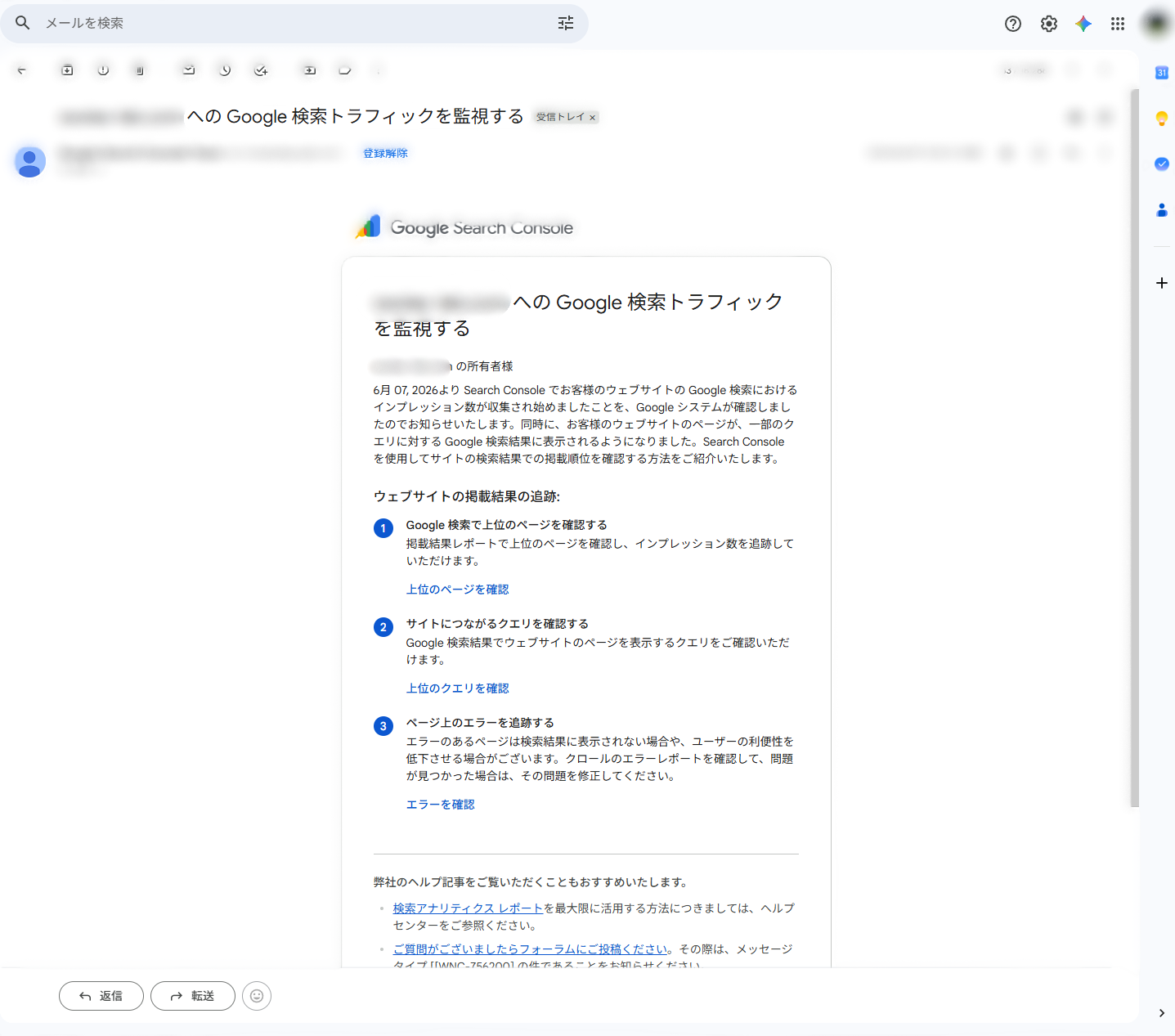Viewport: 1175px width, 1036px height.
Task: Open the 検索アナリティクス レポート link
Action: [468, 908]
